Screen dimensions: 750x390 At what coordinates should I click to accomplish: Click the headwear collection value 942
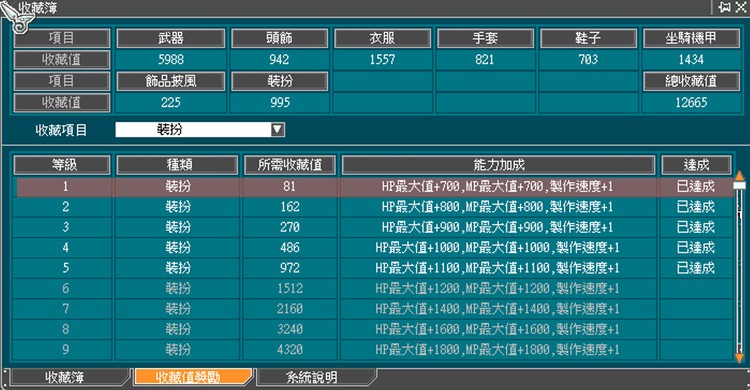pos(279,60)
